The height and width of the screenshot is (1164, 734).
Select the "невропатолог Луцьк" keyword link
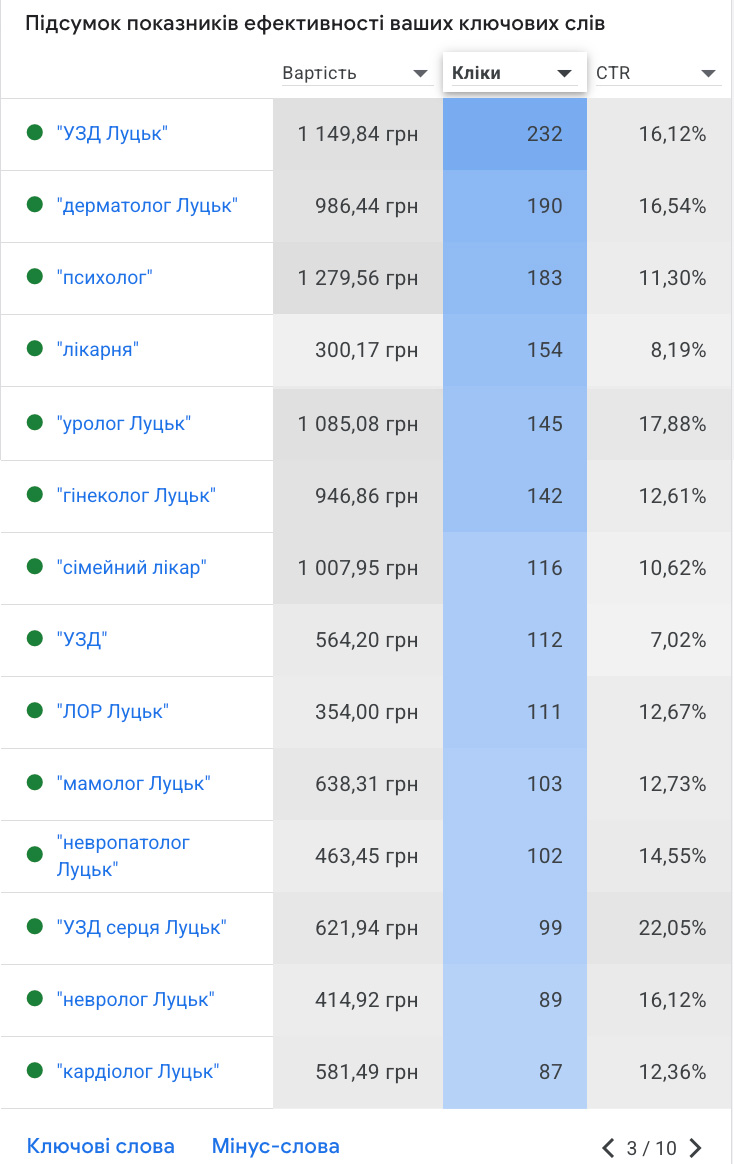(123, 855)
